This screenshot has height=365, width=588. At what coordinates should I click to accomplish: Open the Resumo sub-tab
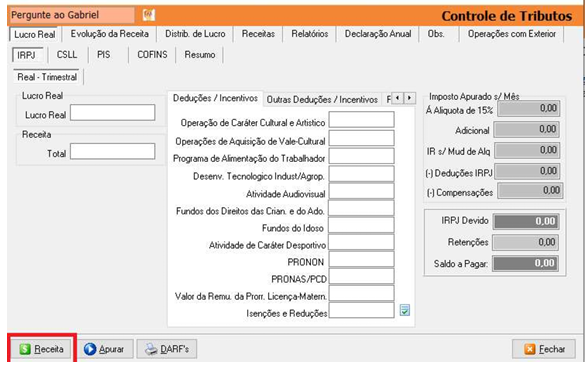click(x=200, y=55)
